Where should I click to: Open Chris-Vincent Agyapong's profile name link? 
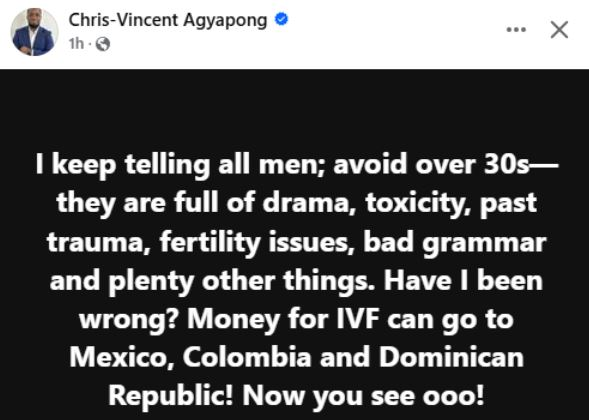(168, 20)
